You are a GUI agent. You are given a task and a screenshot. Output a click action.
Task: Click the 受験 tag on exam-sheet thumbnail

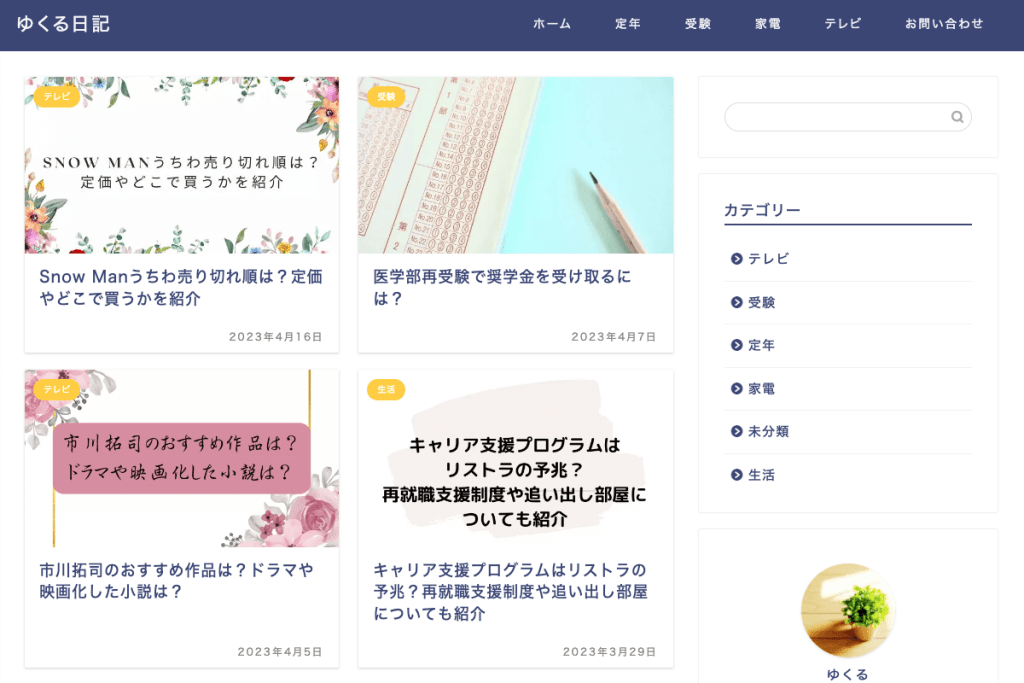[386, 97]
